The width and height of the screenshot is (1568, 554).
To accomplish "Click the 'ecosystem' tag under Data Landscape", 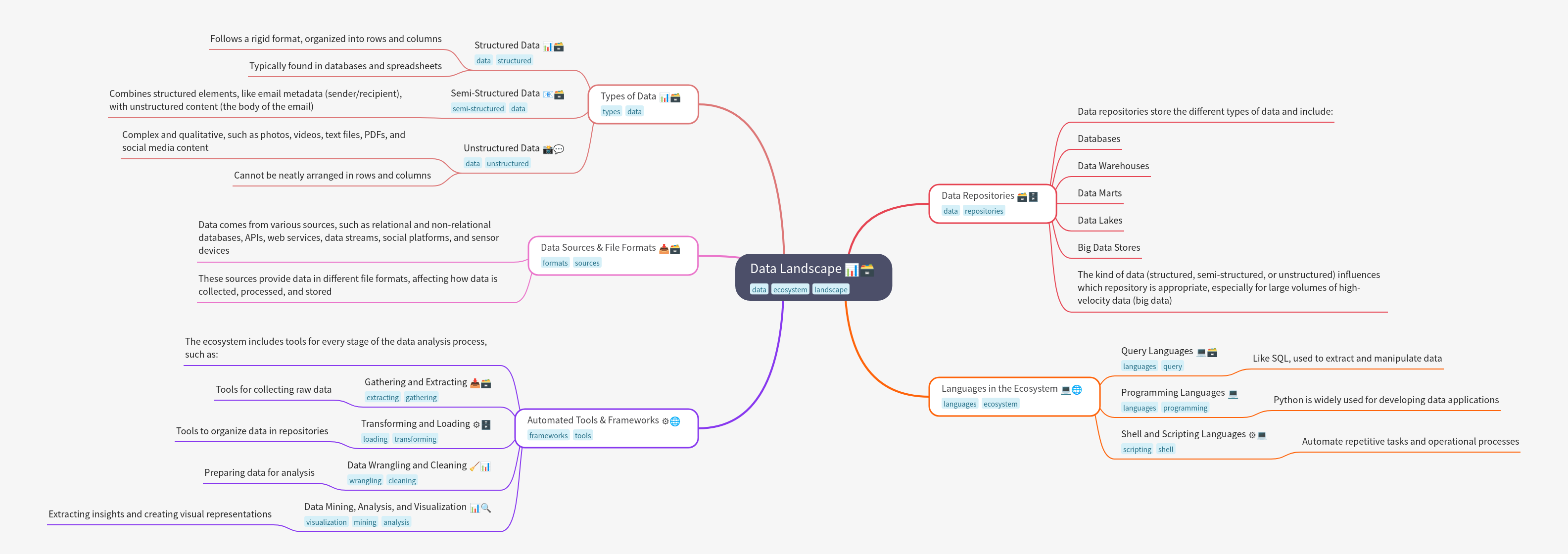I will (790, 290).
